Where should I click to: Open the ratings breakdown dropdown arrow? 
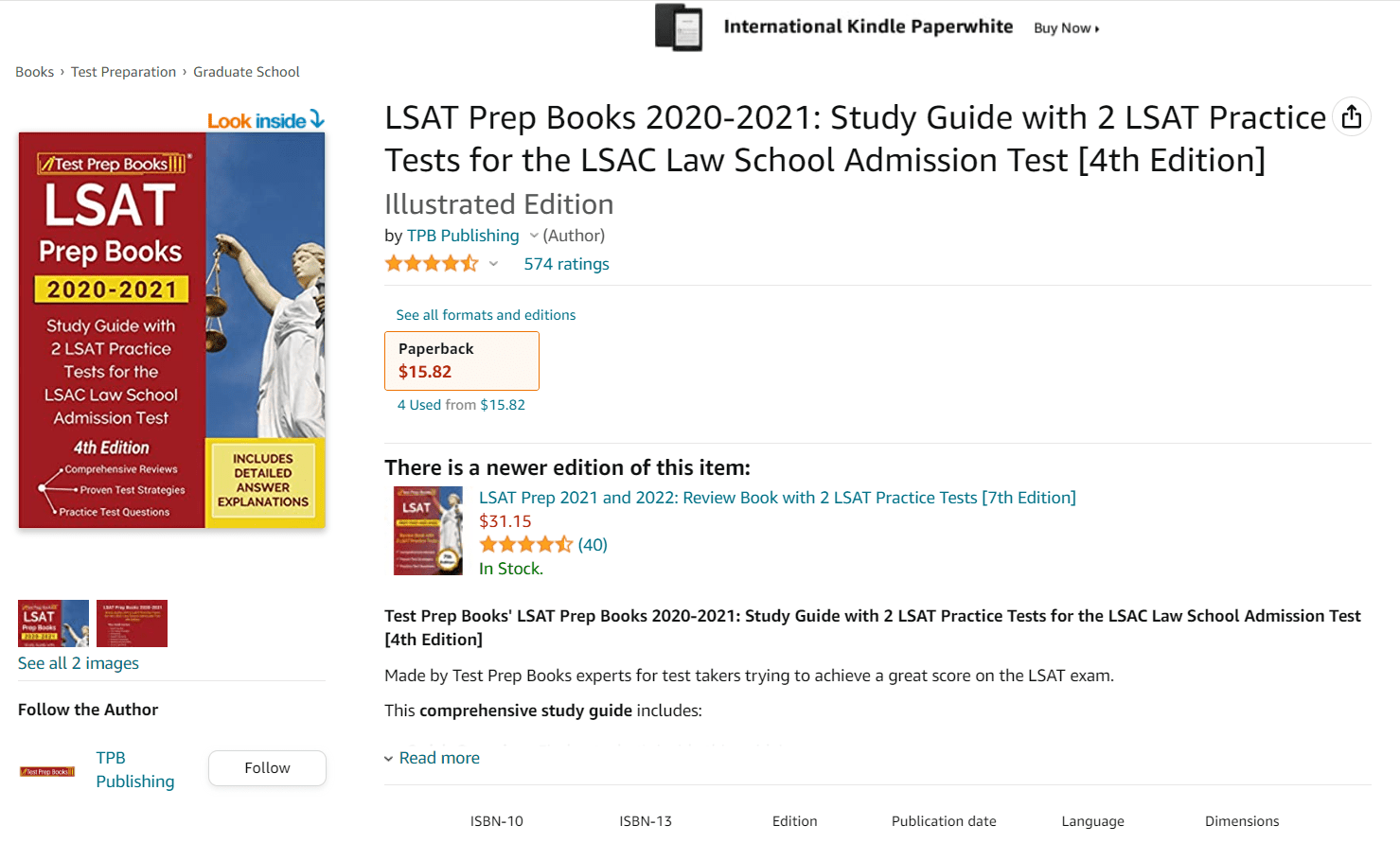pyautogui.click(x=493, y=264)
